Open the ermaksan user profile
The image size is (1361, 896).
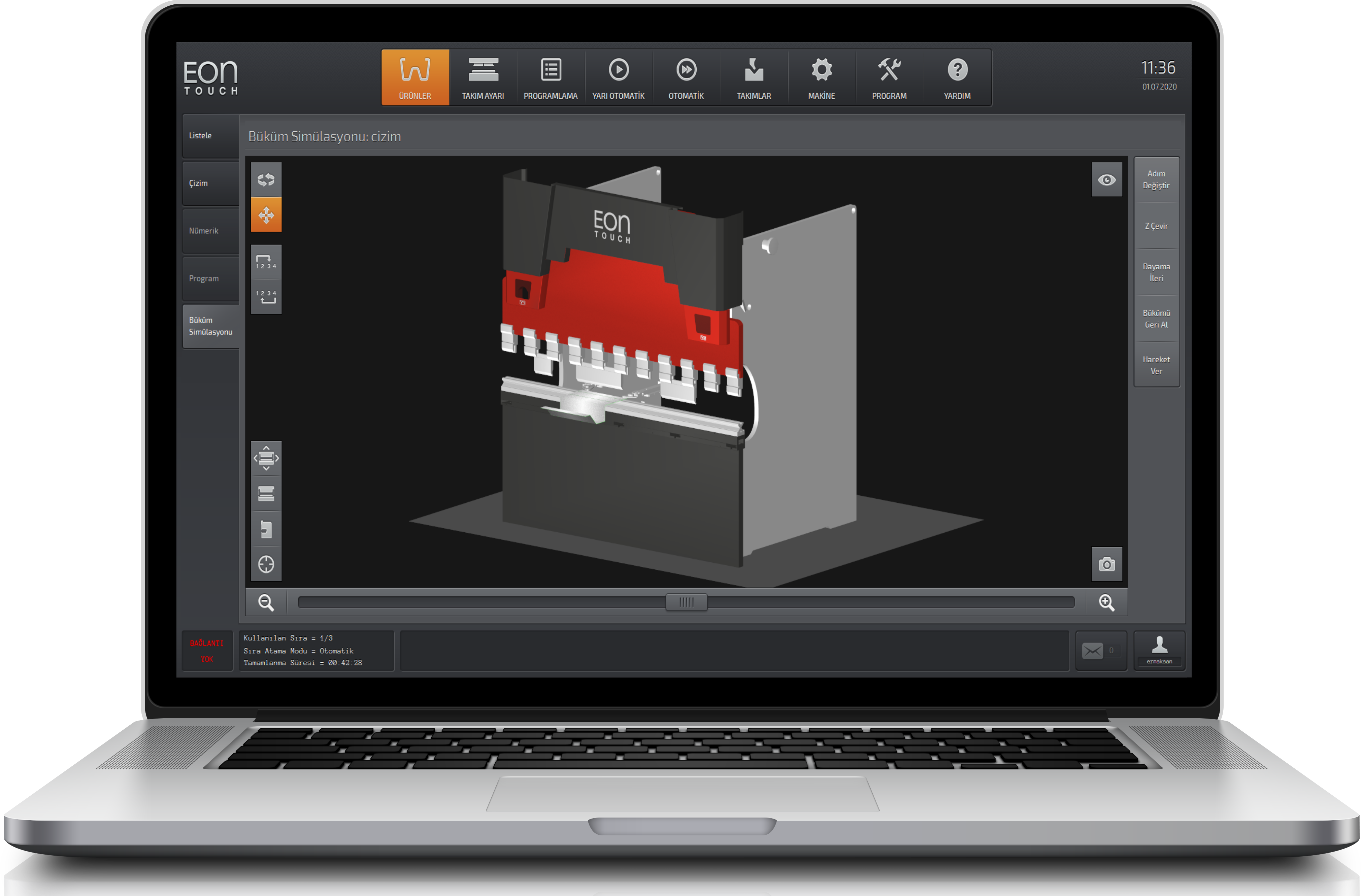coord(1159,651)
